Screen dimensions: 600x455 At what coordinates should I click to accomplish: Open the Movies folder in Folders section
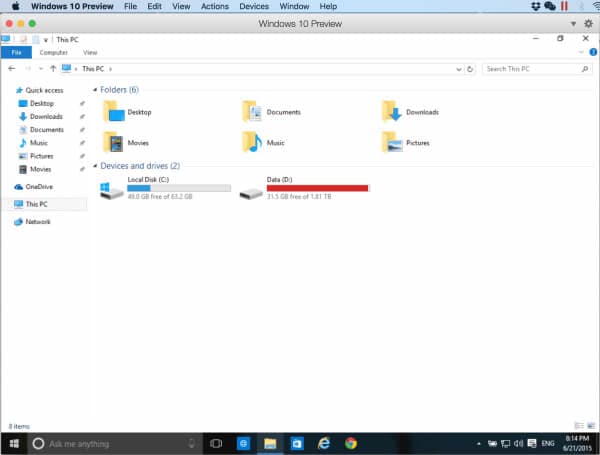pyautogui.click(x=126, y=143)
